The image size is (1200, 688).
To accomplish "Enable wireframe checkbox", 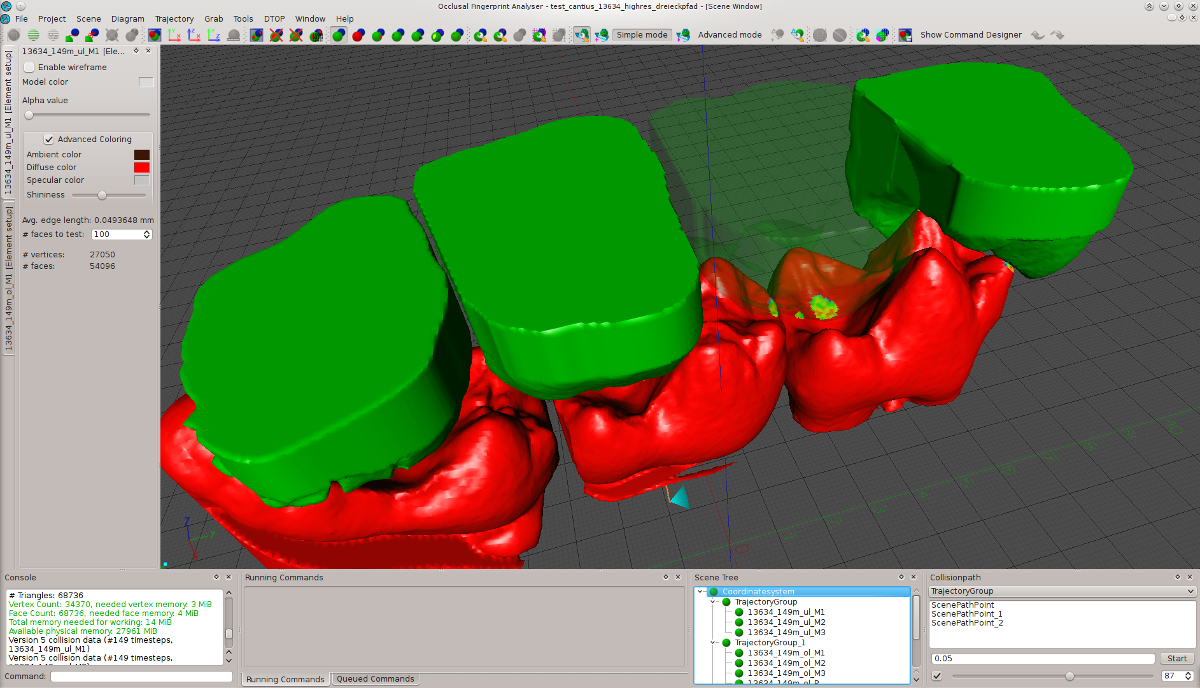I will pos(29,67).
